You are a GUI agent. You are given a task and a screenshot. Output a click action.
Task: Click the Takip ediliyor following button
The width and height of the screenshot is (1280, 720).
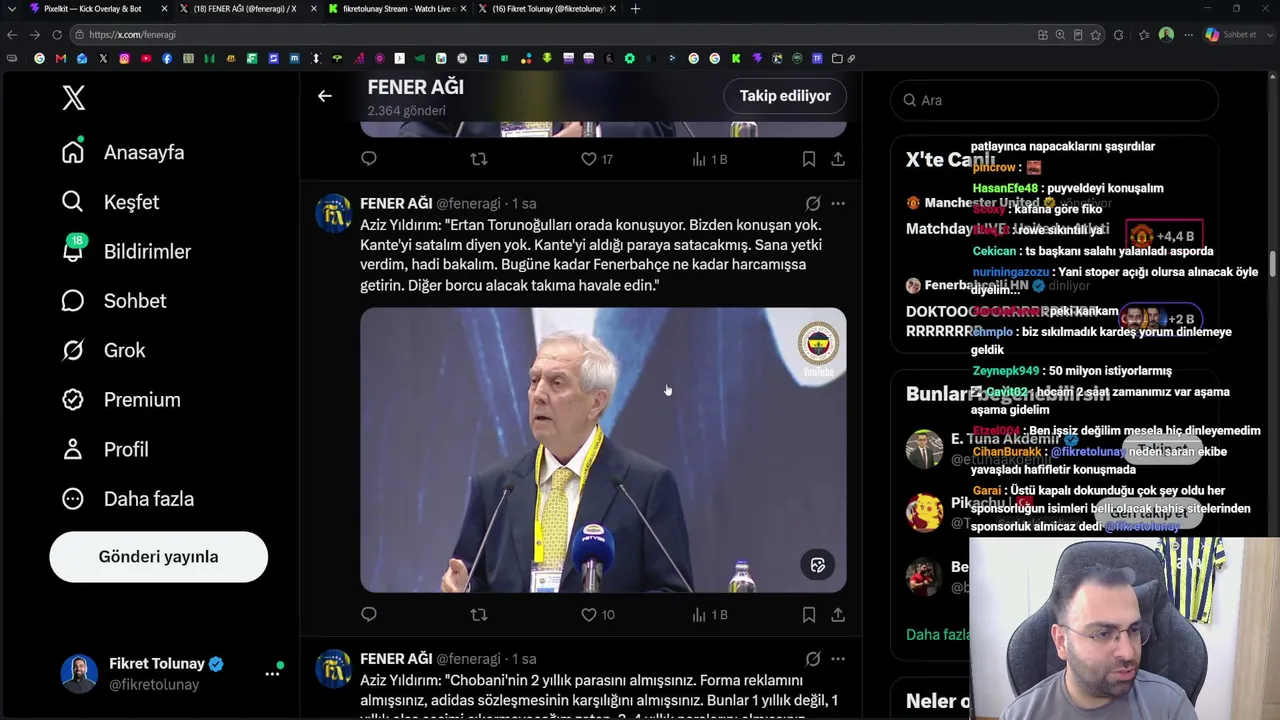(x=785, y=96)
